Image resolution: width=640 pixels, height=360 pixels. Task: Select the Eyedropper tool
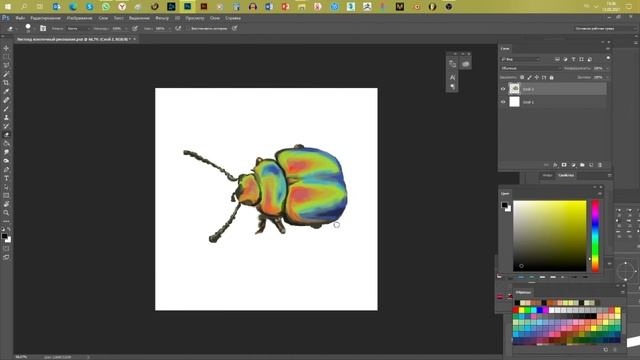point(6,91)
